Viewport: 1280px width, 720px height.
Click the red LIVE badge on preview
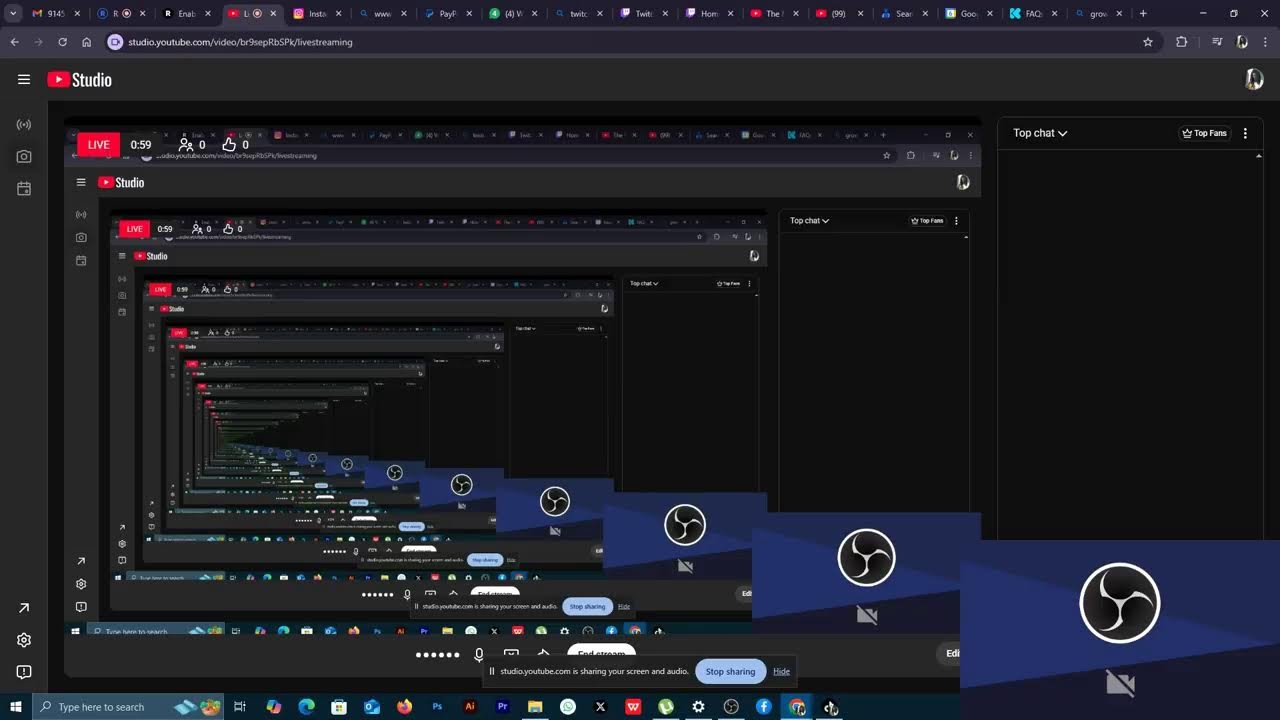click(98, 145)
